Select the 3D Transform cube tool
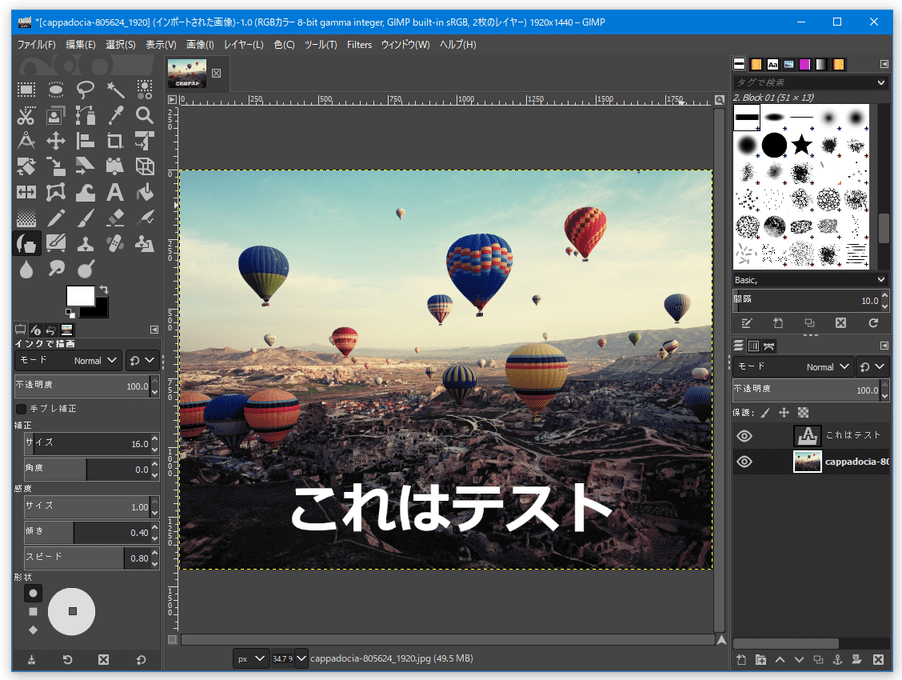 (144, 166)
